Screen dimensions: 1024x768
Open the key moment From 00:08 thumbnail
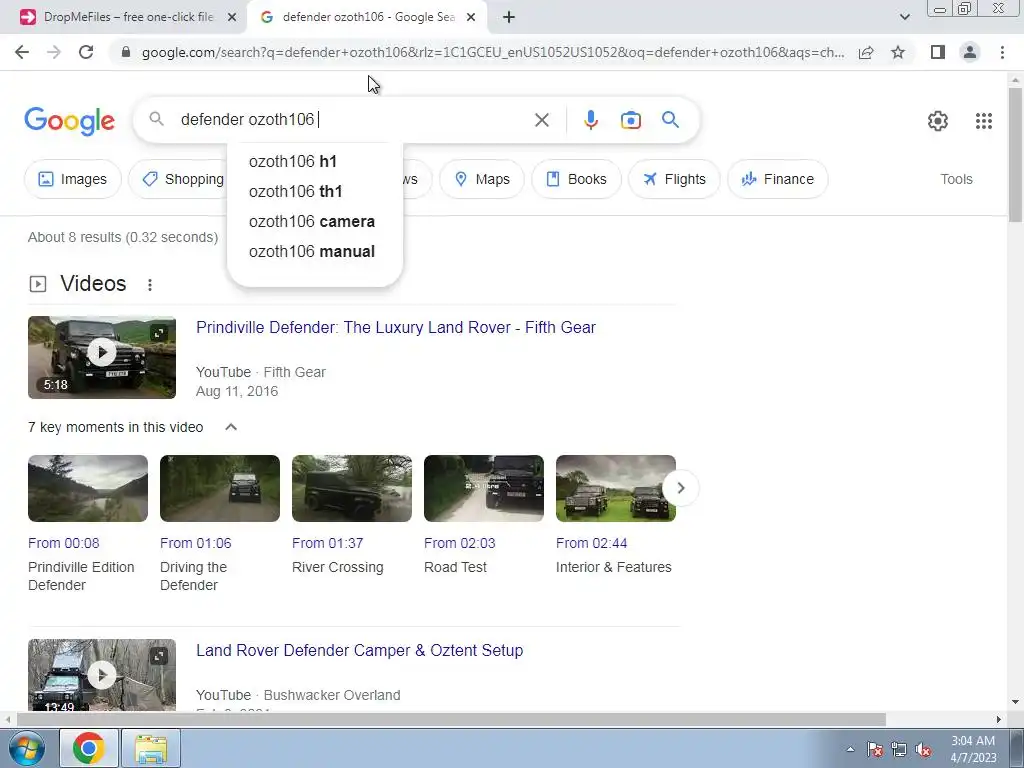[88, 488]
